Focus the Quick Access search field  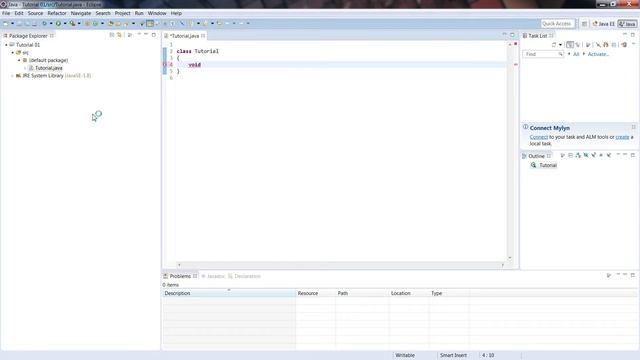coord(558,24)
